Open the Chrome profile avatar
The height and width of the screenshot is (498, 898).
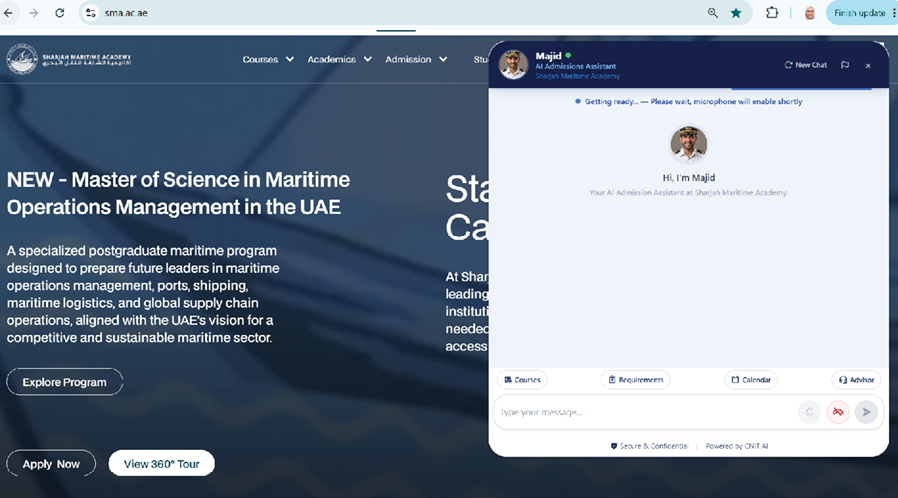810,13
